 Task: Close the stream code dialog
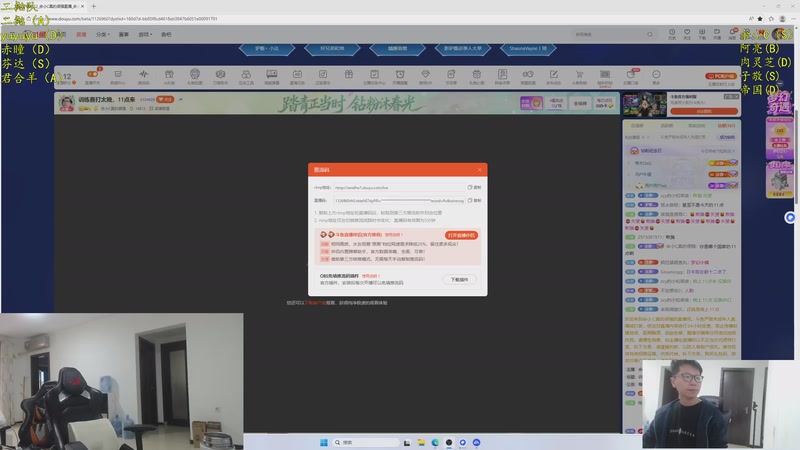click(479, 170)
